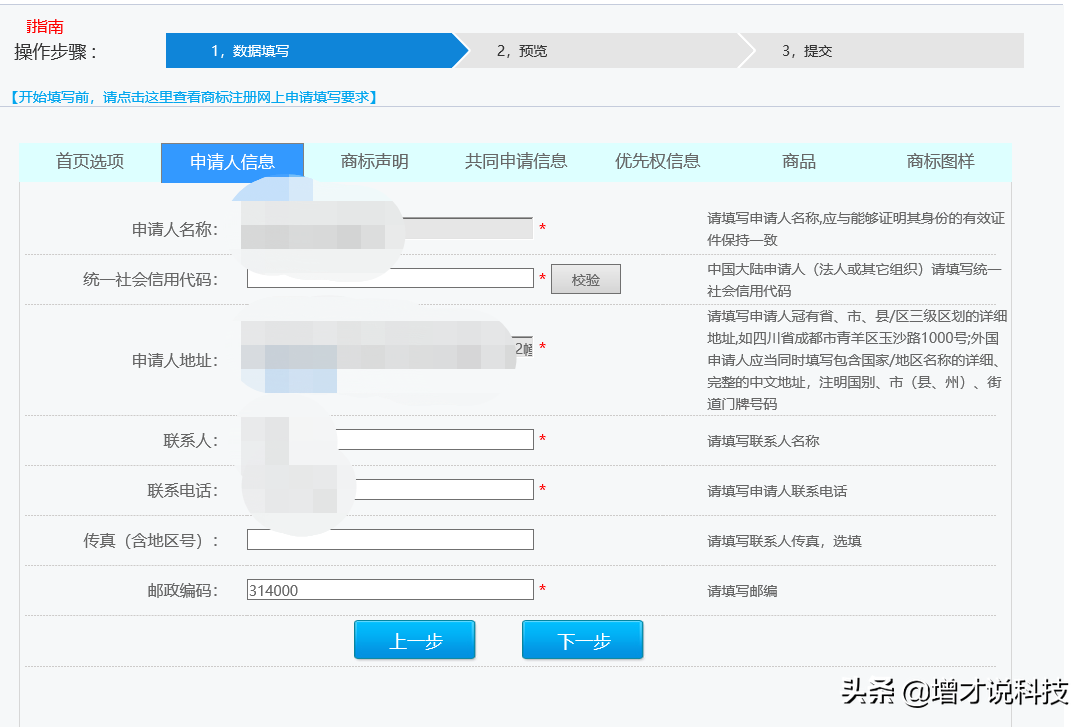The width and height of the screenshot is (1090, 727).
Task: Select the 传真 fax number field
Action: (390, 540)
